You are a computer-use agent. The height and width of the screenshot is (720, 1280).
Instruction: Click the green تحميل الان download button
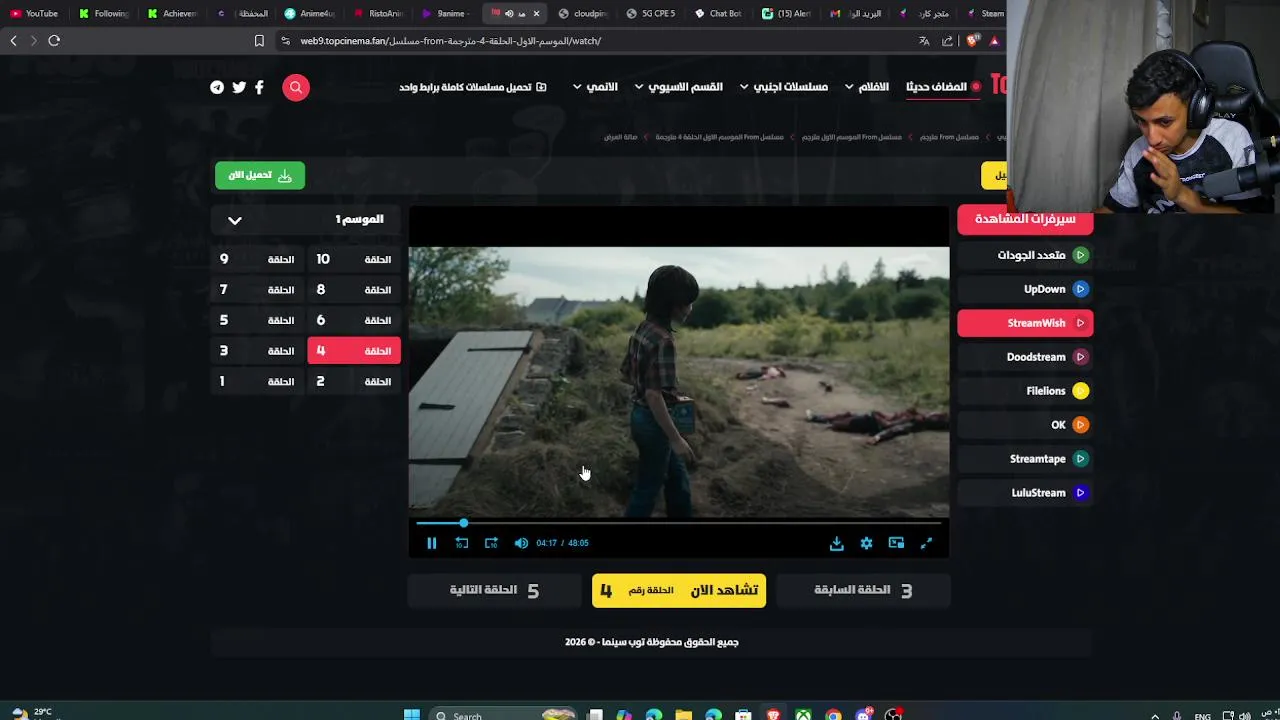coord(260,175)
